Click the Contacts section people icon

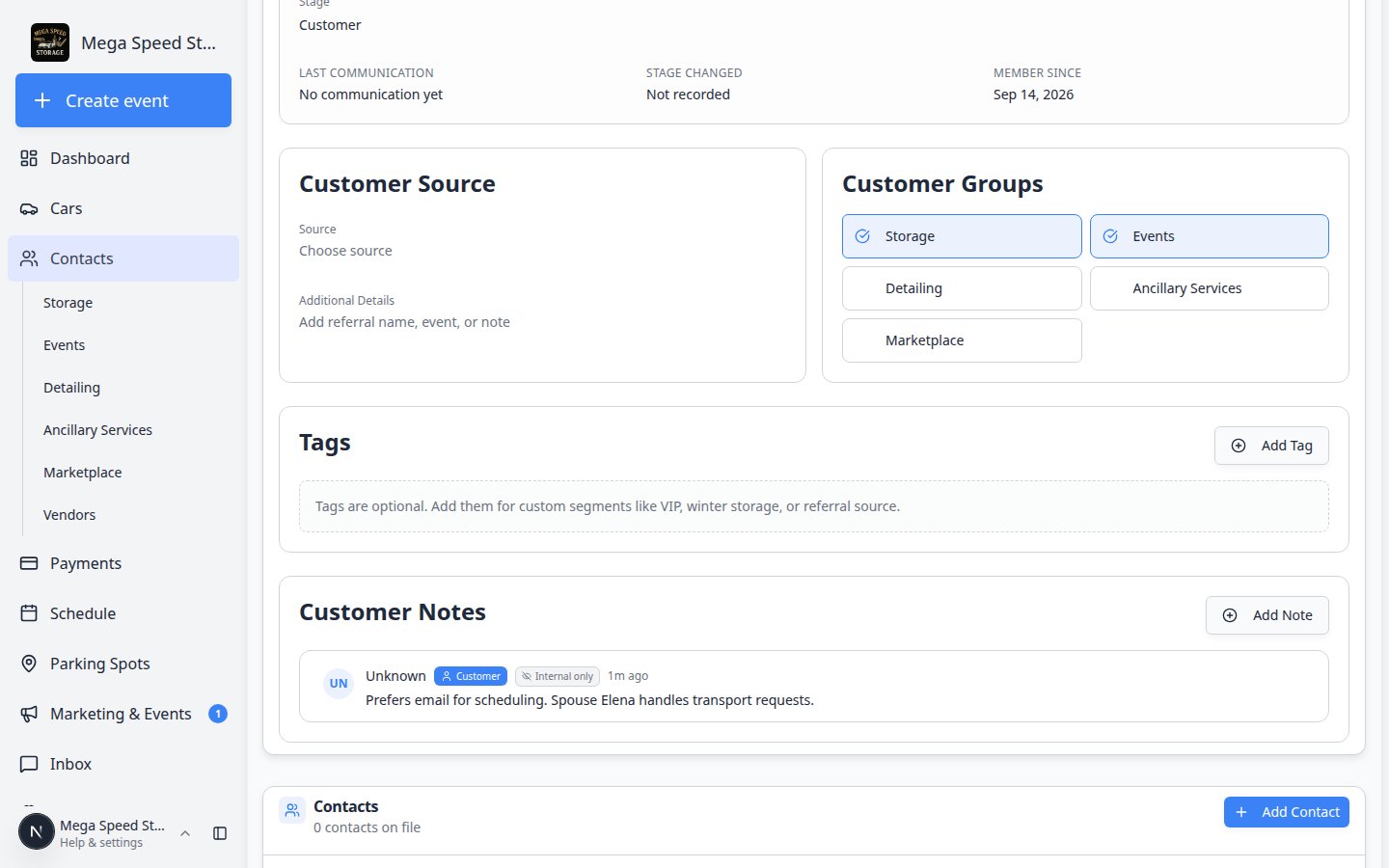coord(292,811)
